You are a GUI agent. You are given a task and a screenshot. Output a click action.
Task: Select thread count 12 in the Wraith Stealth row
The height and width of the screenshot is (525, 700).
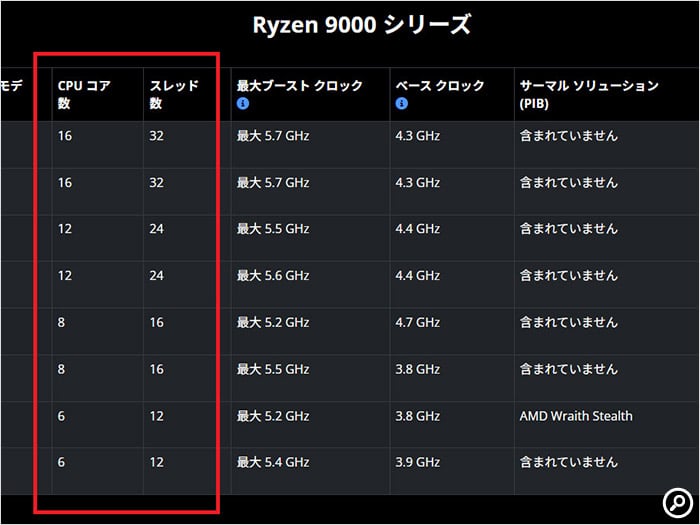(156, 416)
